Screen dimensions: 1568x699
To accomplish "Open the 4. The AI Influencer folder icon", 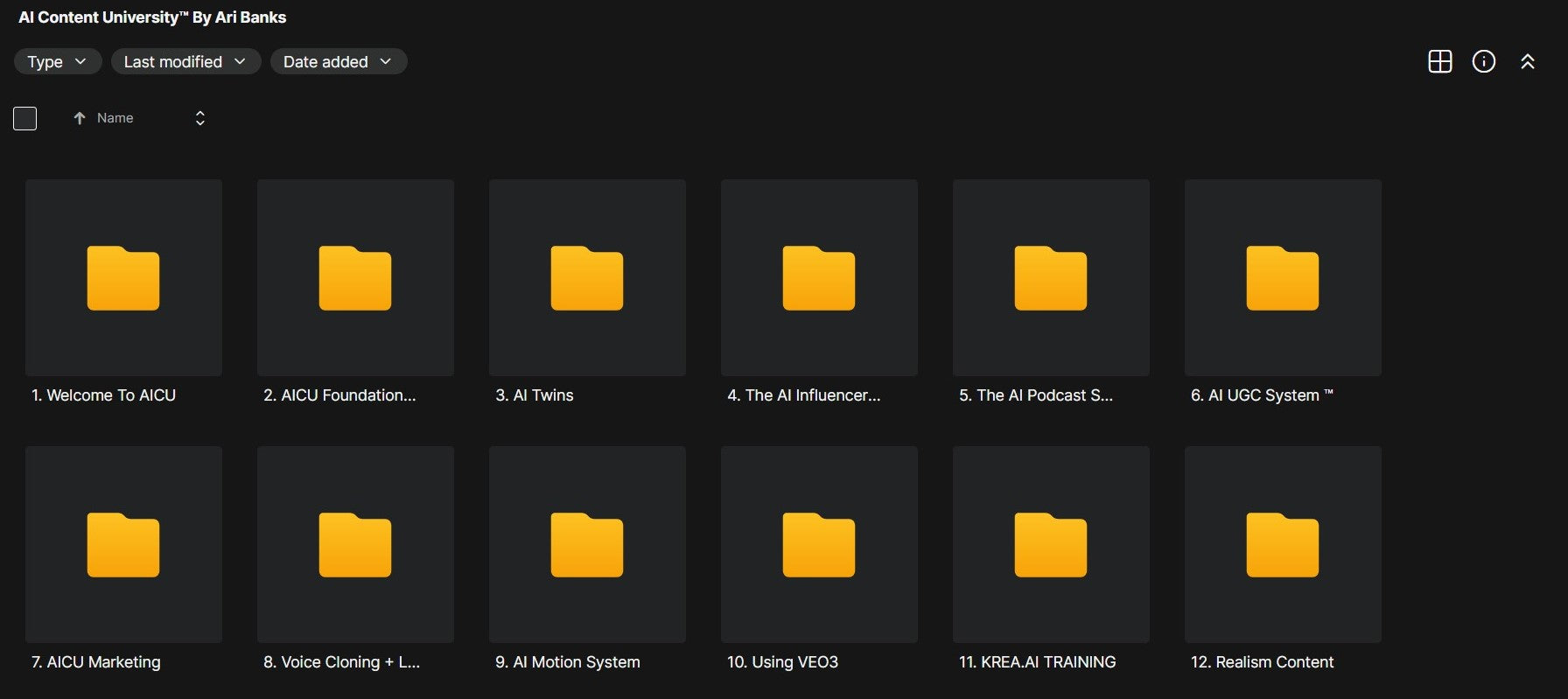I will coord(819,278).
